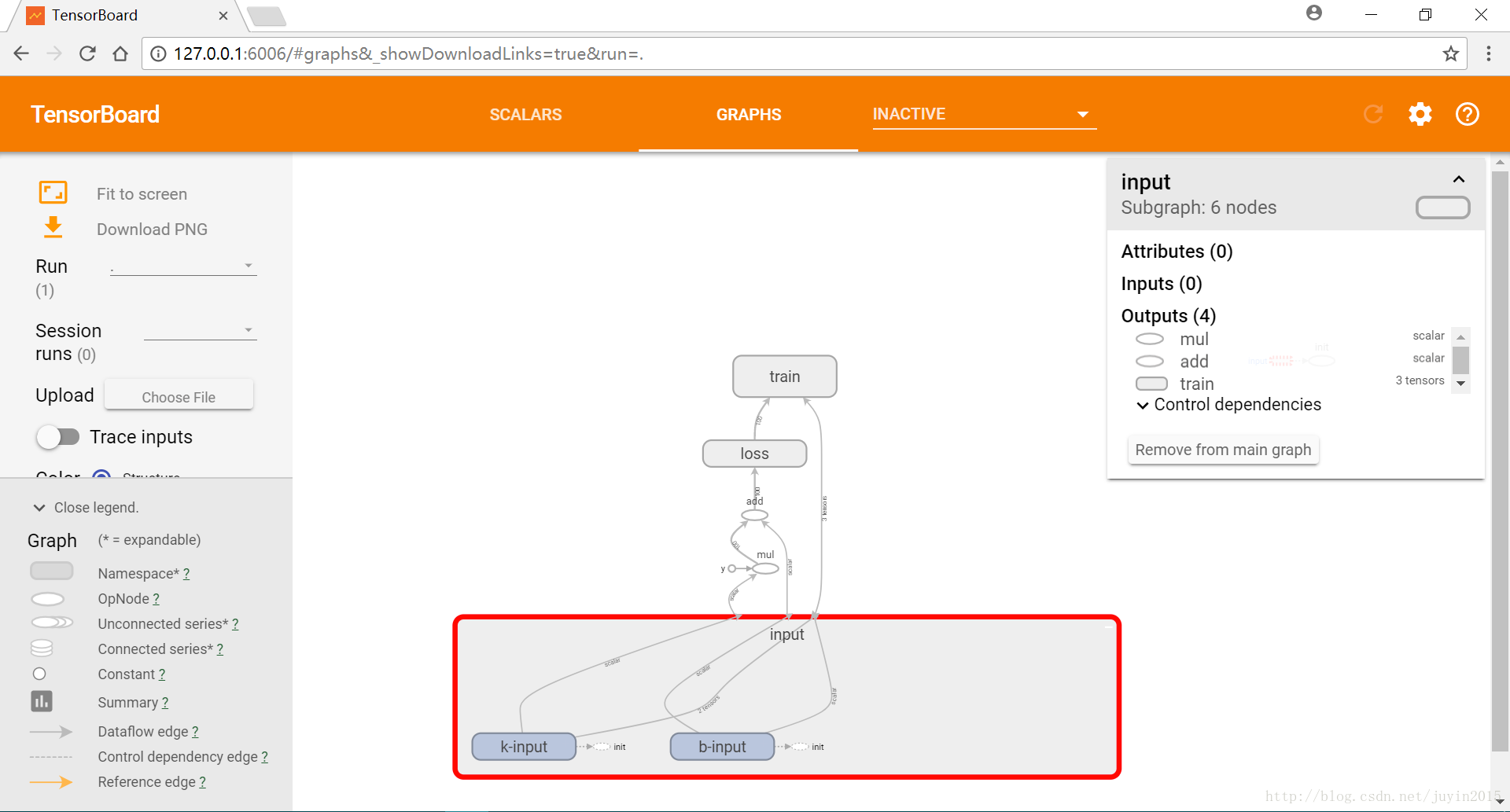Open Dataflow edge help link
Viewport: 1510px width, 812px height.
[195, 732]
